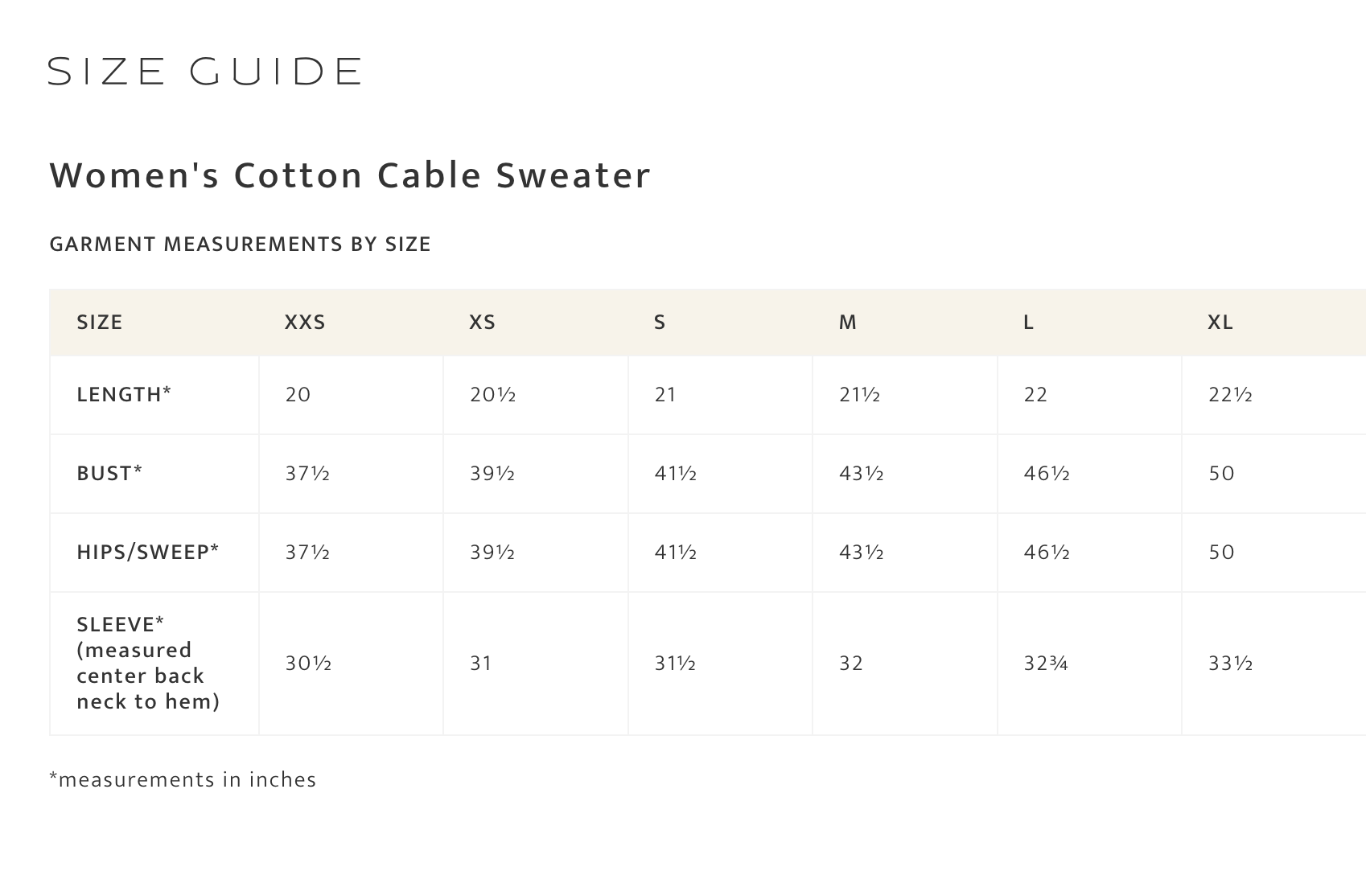1366x896 pixels.
Task: Click the Women's Cotton Cable Sweater title
Action: pyautogui.click(x=350, y=175)
